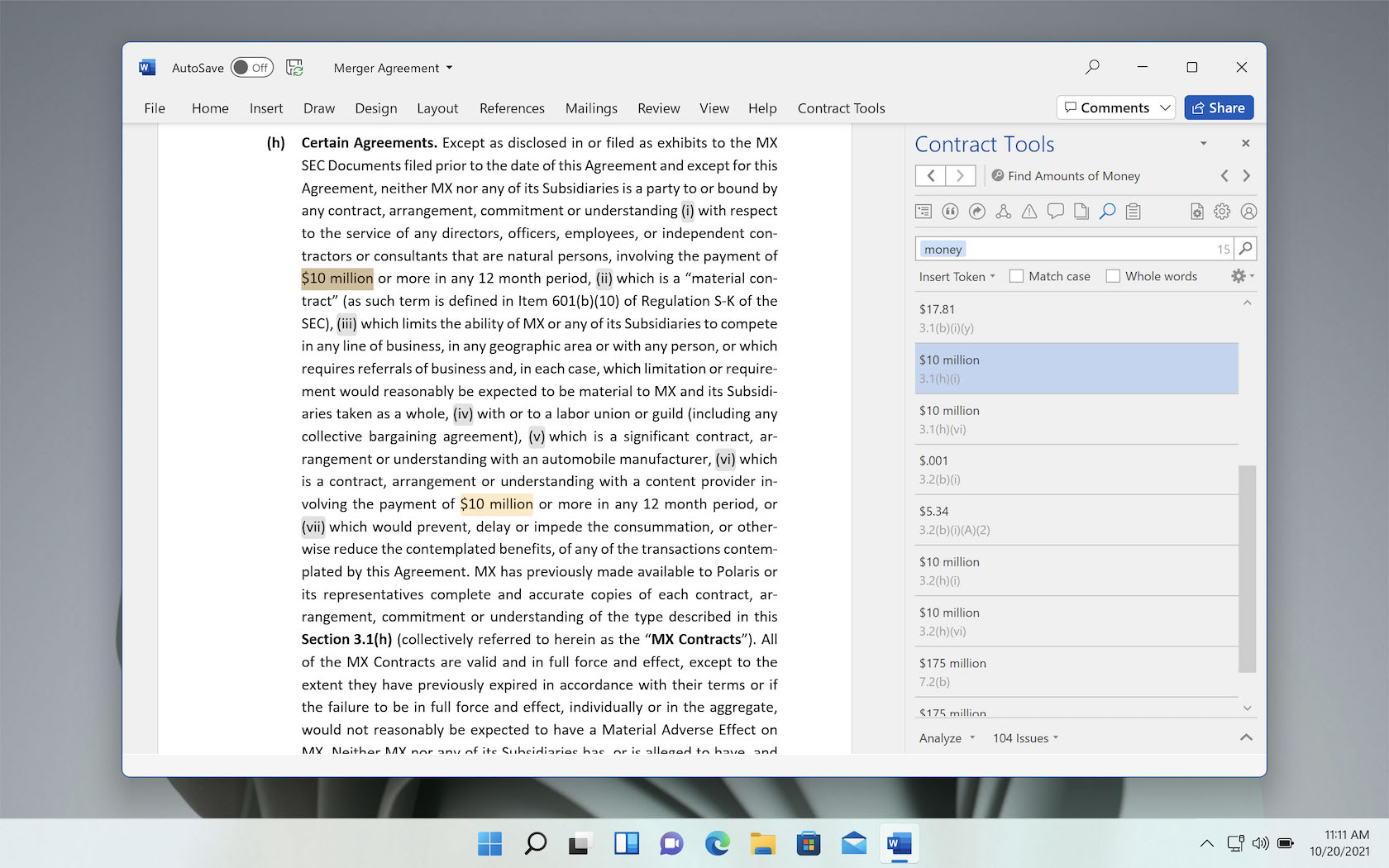Select the $5.34 result at 3.2(b)(i)(A)(2)
Image resolution: width=1389 pixels, height=868 pixels.
[1076, 520]
